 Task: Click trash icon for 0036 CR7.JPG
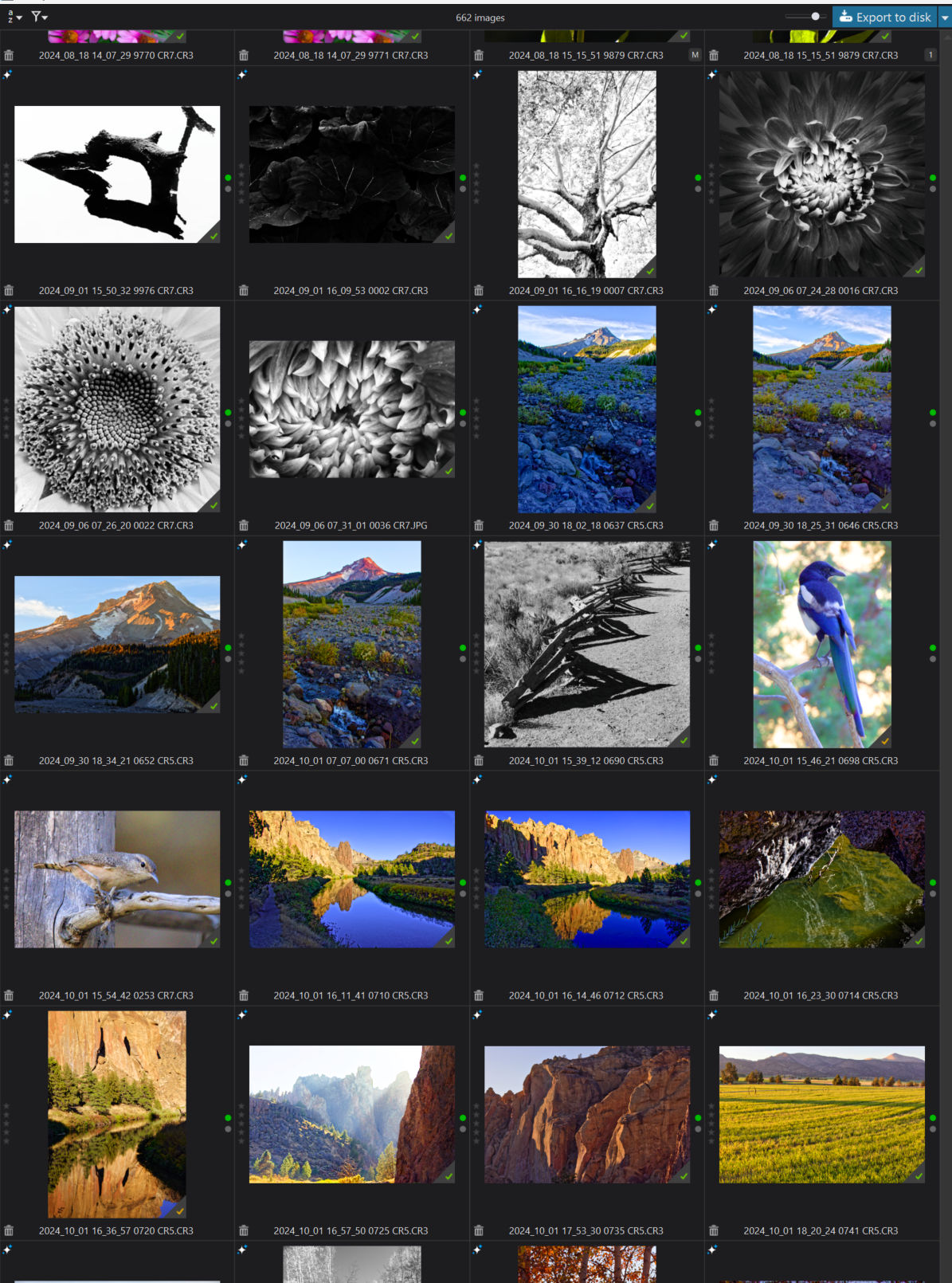pos(244,526)
